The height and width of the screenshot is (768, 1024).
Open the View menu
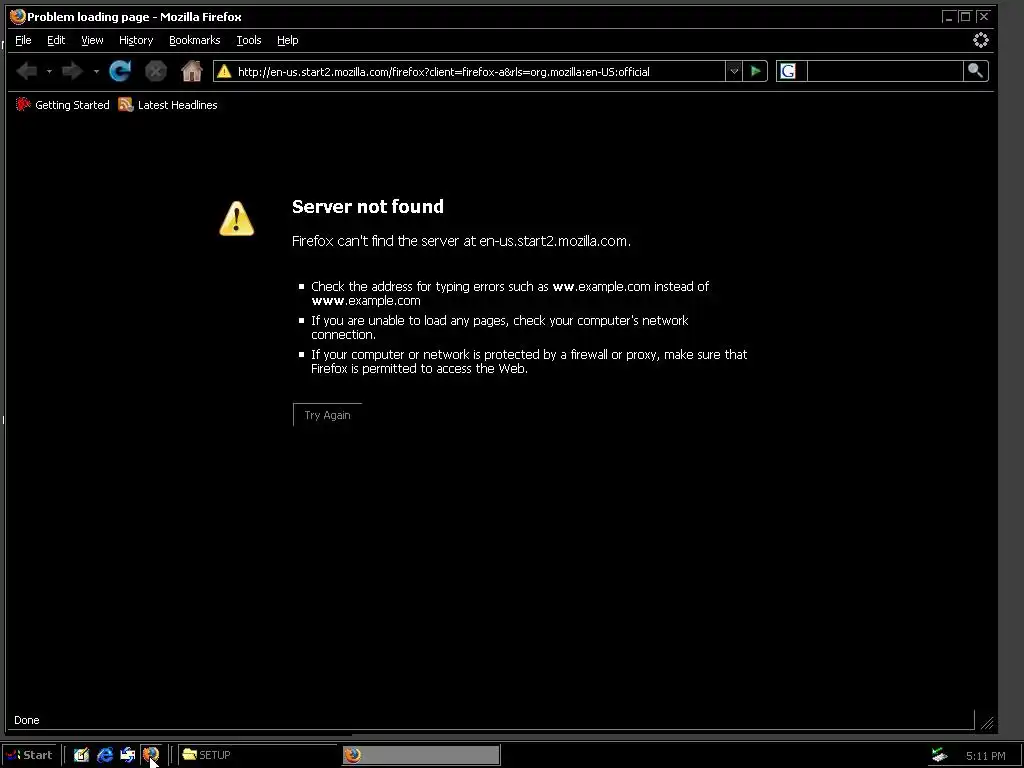92,40
